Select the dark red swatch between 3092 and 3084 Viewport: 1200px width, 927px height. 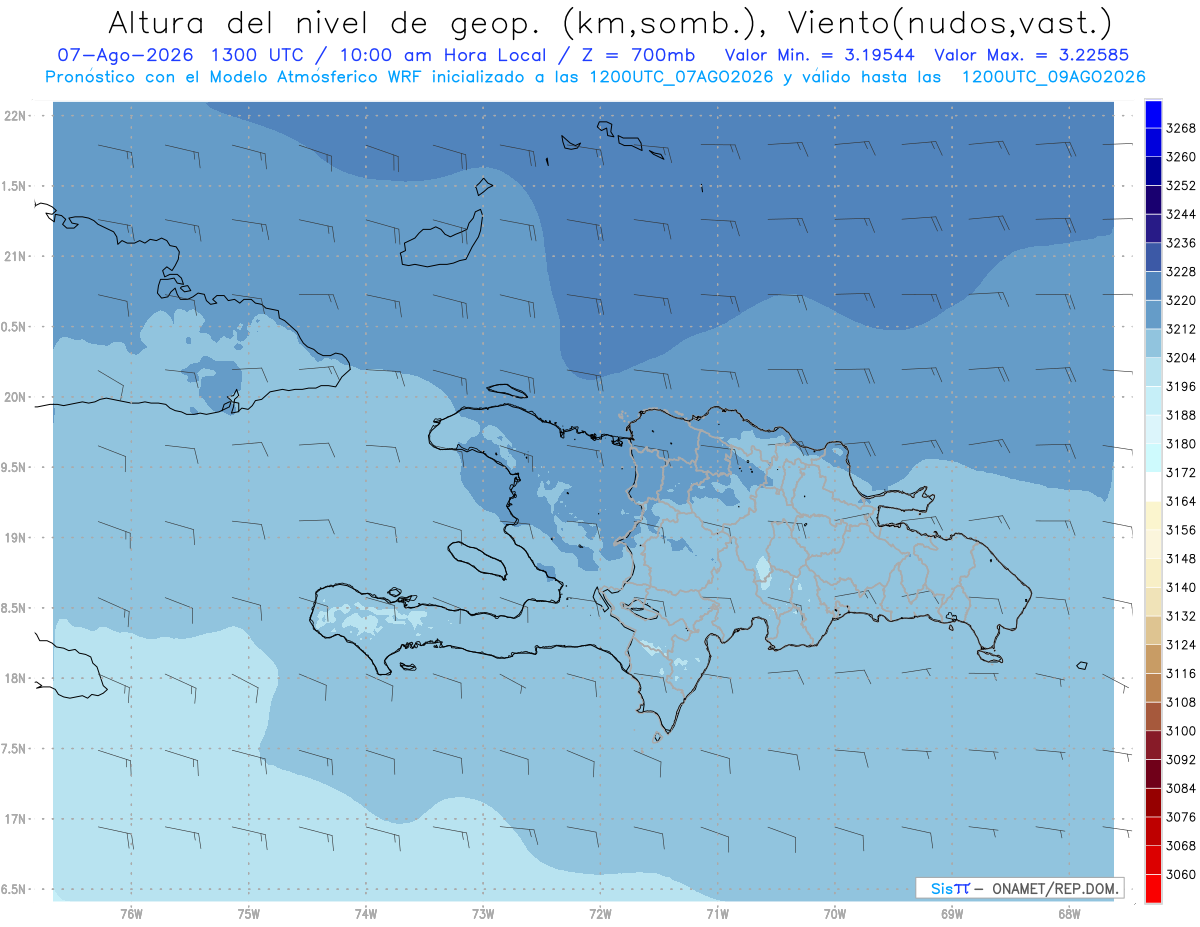[1152, 773]
